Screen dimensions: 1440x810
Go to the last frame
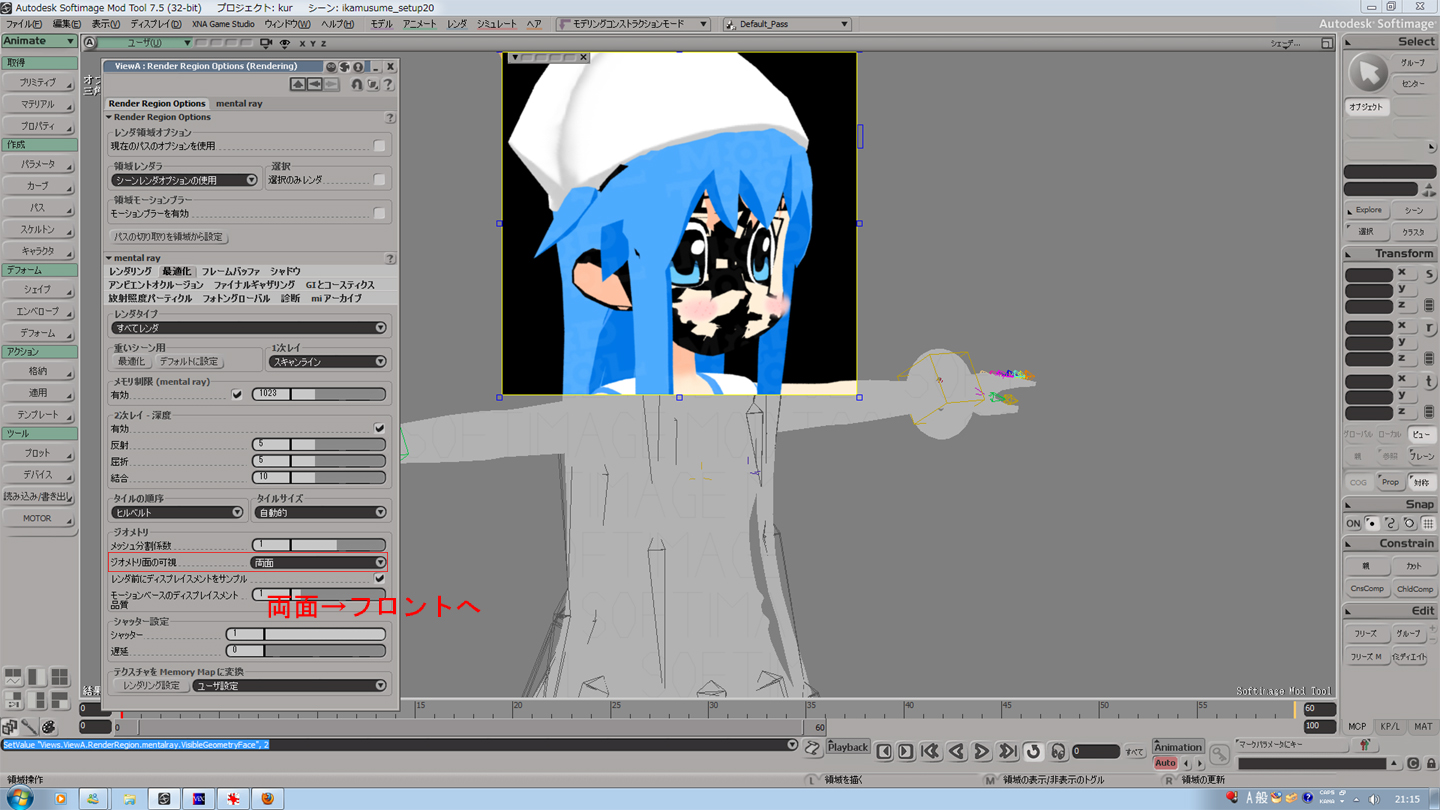coord(1008,751)
